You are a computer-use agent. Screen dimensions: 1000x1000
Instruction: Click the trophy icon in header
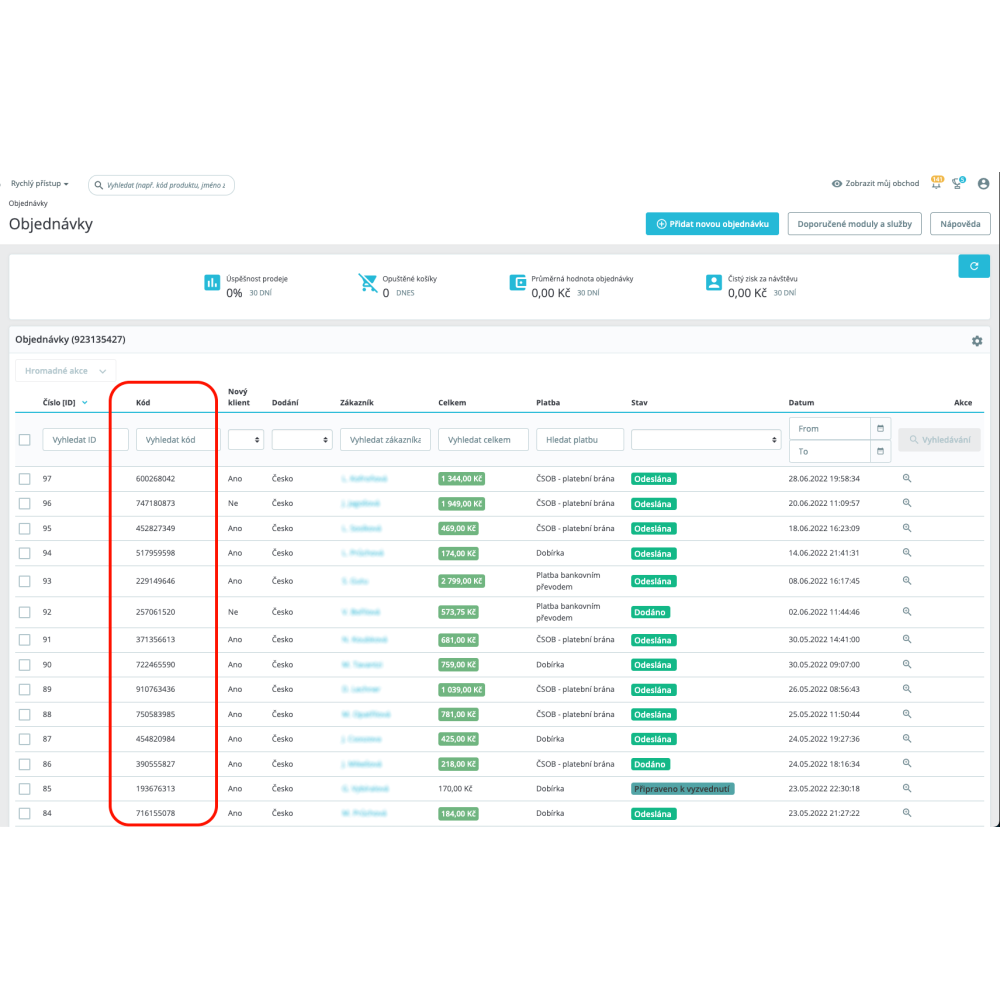tap(960, 183)
